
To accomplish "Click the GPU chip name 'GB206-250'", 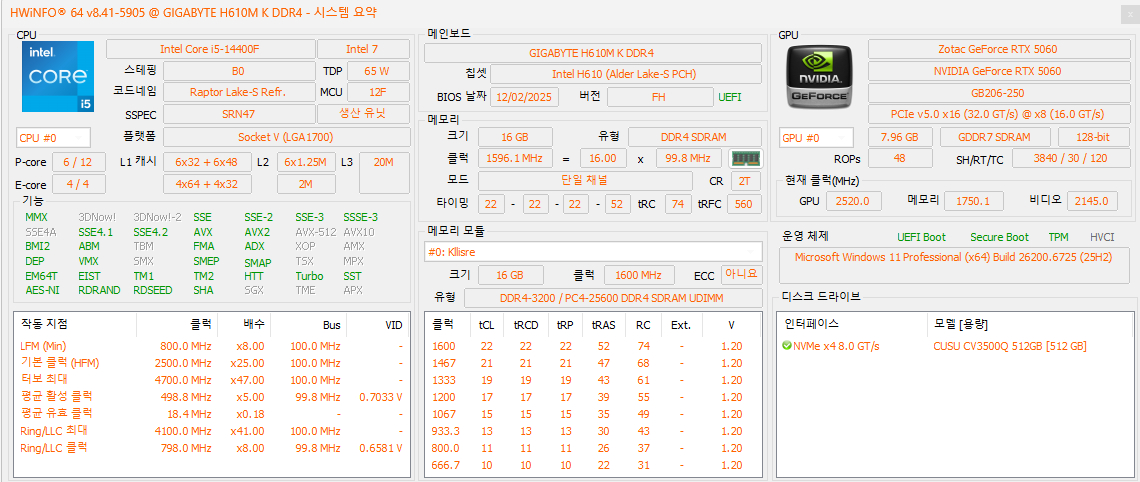I will tap(997, 93).
